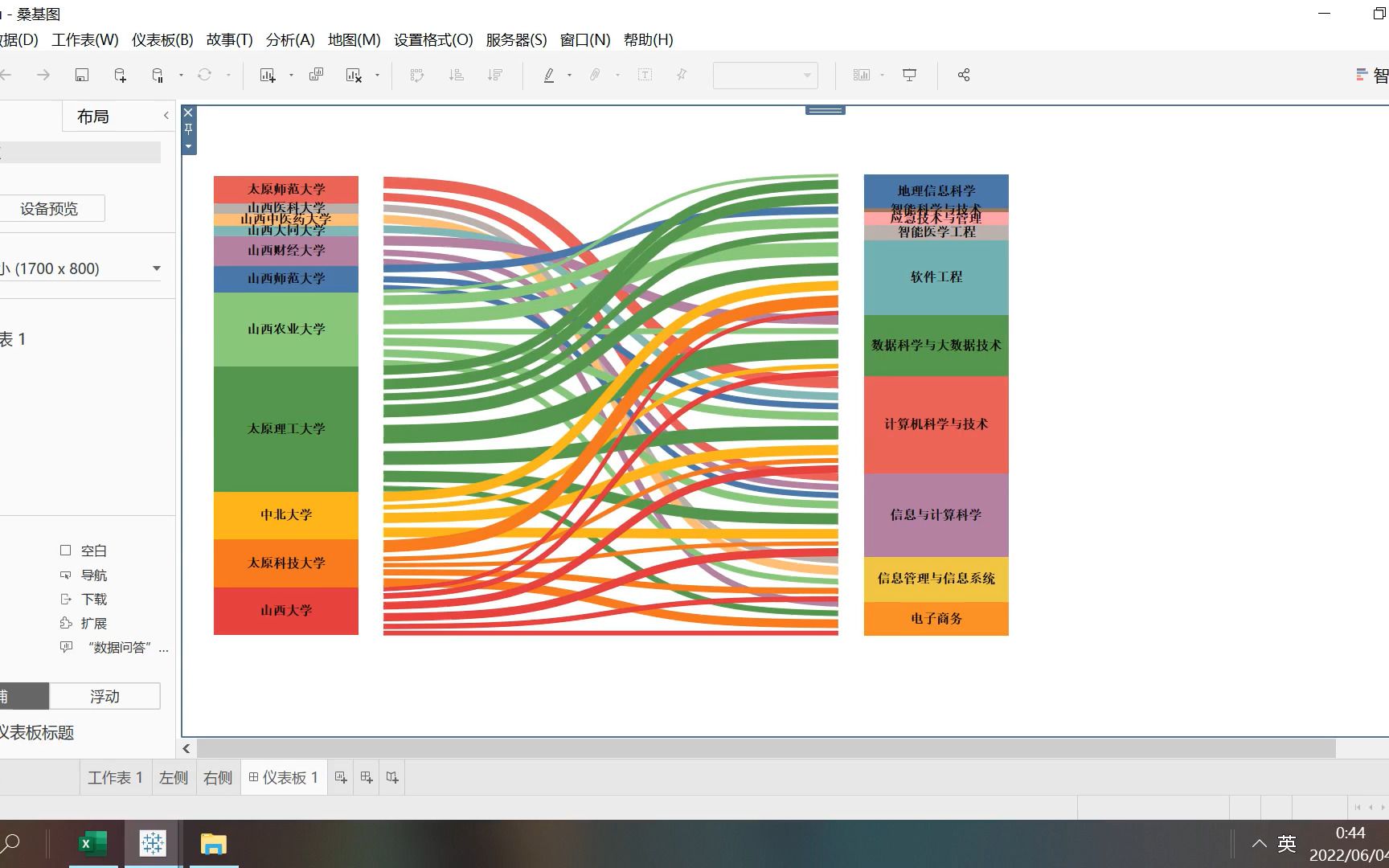
Task: Click the group members paperclip icon
Action: click(595, 75)
